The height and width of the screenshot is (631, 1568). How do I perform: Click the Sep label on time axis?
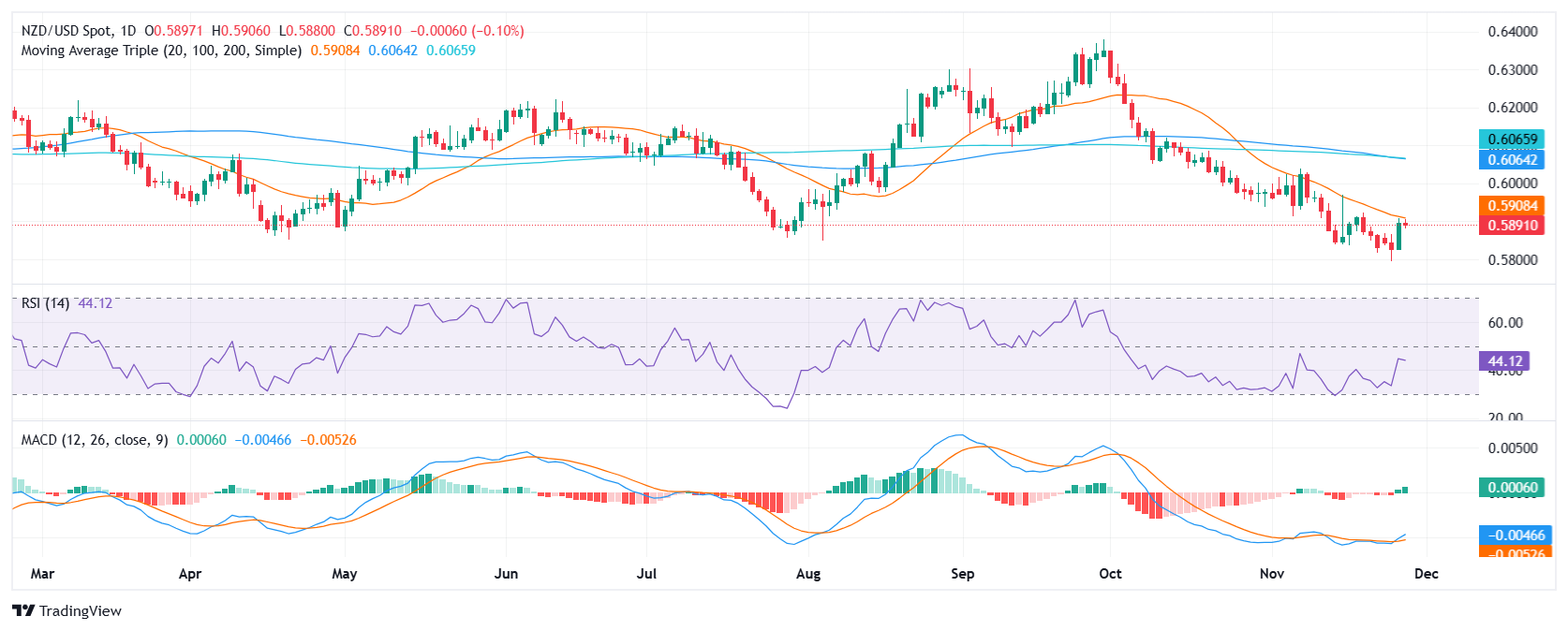click(x=962, y=574)
